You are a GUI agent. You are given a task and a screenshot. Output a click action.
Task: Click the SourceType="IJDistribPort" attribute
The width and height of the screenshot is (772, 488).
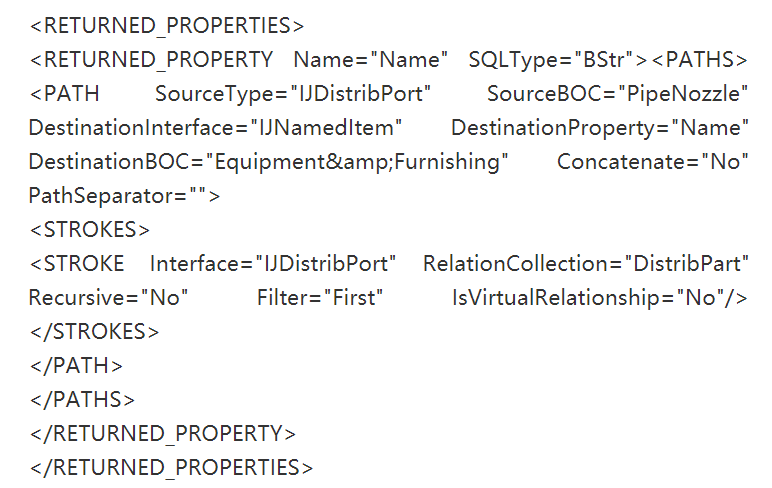pos(293,94)
